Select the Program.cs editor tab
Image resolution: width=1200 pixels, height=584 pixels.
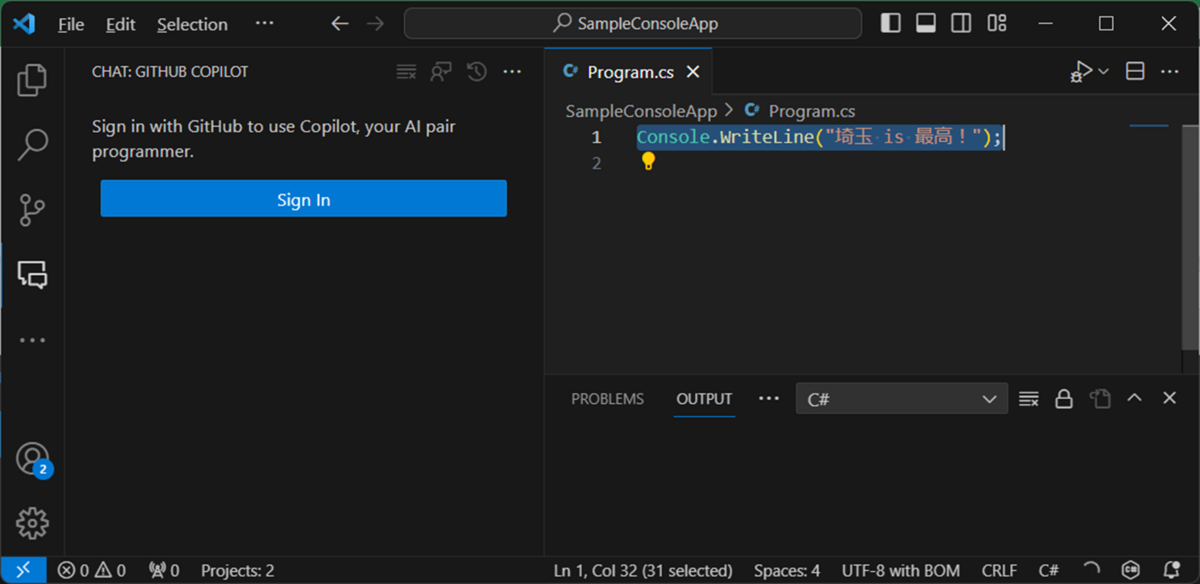(x=630, y=72)
